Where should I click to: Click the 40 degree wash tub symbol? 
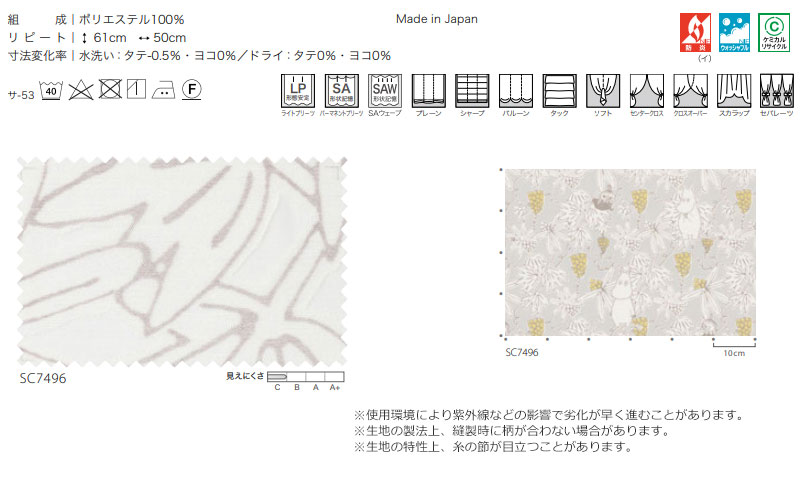[x=51, y=90]
